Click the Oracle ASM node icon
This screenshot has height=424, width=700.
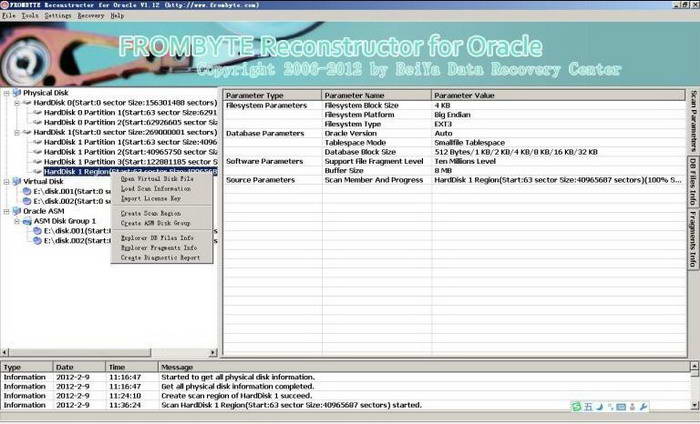[x=17, y=211]
